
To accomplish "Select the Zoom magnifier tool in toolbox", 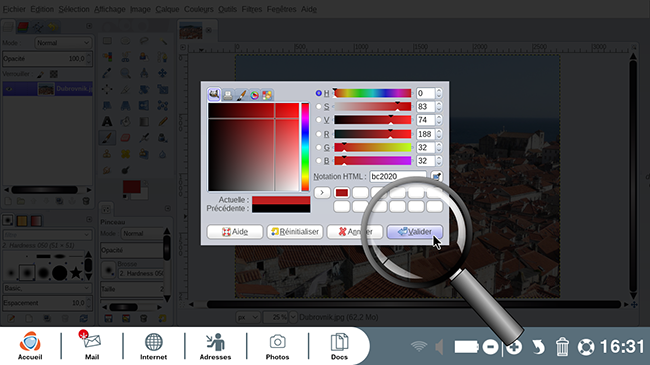I will coord(126,73).
